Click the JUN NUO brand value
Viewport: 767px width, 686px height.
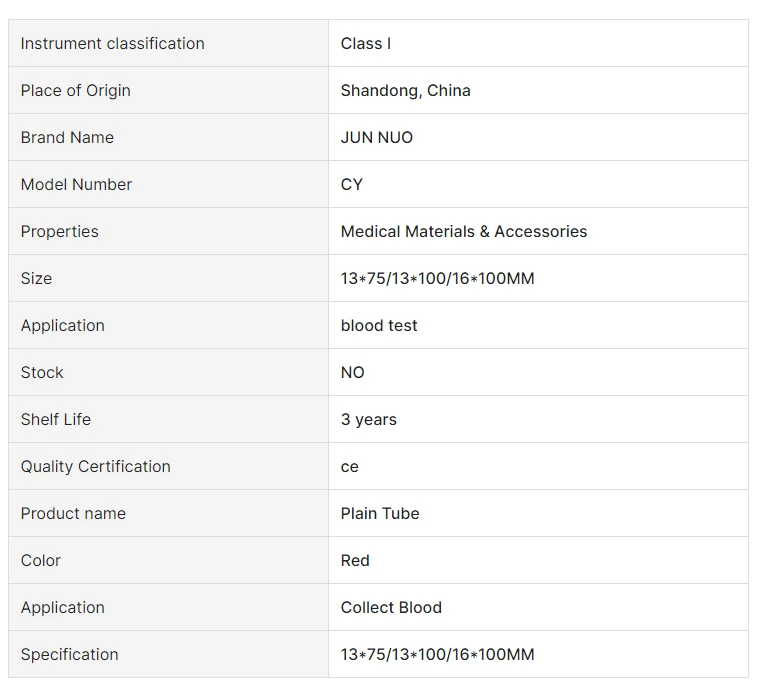point(377,137)
